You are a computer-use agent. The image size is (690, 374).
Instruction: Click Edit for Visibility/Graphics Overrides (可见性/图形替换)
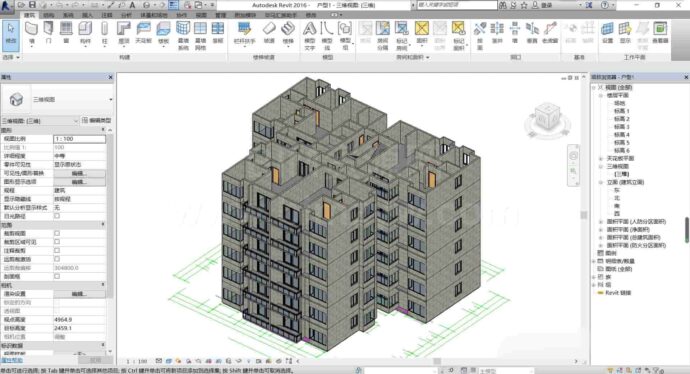pyautogui.click(x=79, y=173)
